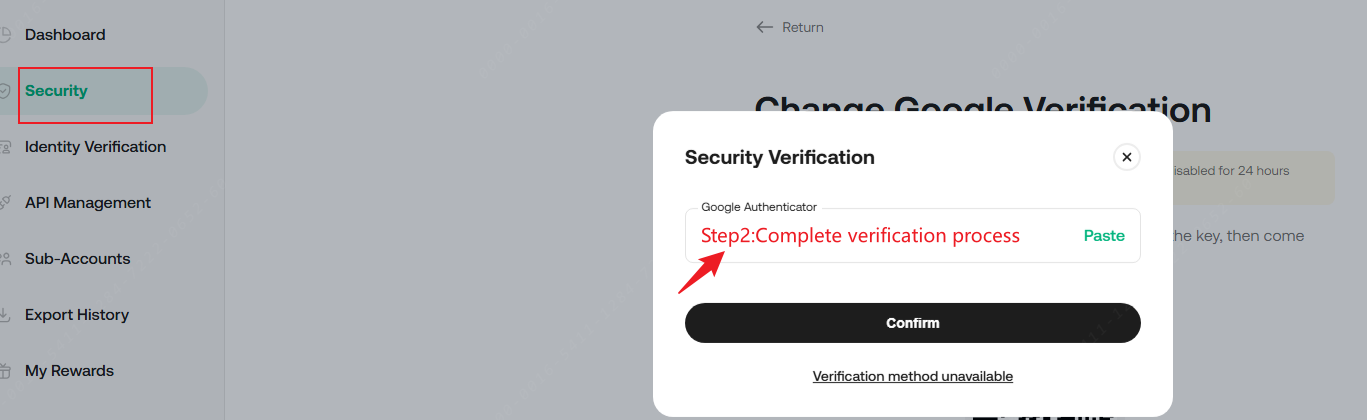Click the Identity Verification sidebar icon

pyautogui.click(x=5, y=147)
